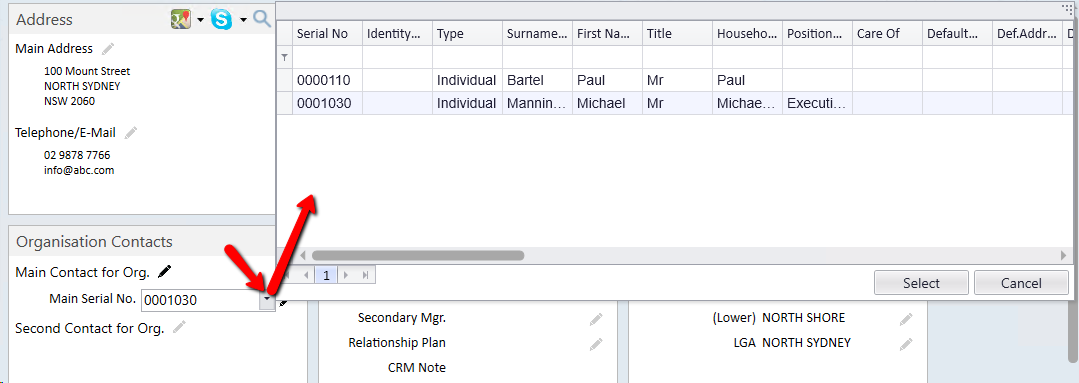Image resolution: width=1079 pixels, height=383 pixels.
Task: Click the Main Serial No. input field
Action: point(200,300)
